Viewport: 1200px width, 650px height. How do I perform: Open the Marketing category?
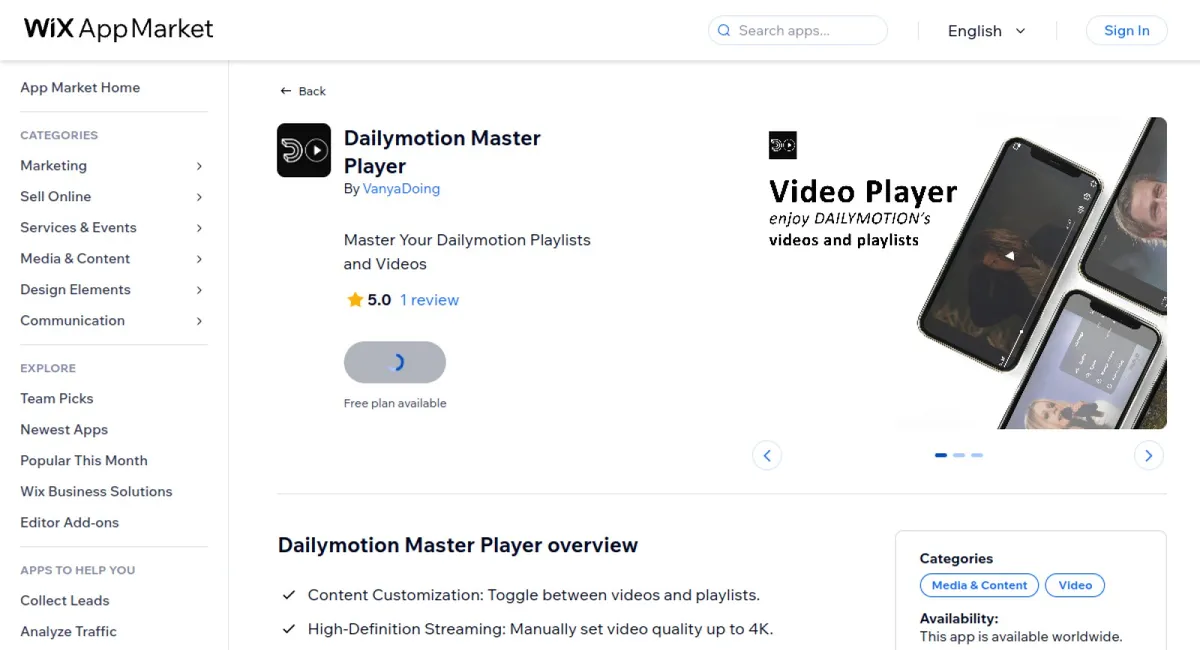pos(53,166)
